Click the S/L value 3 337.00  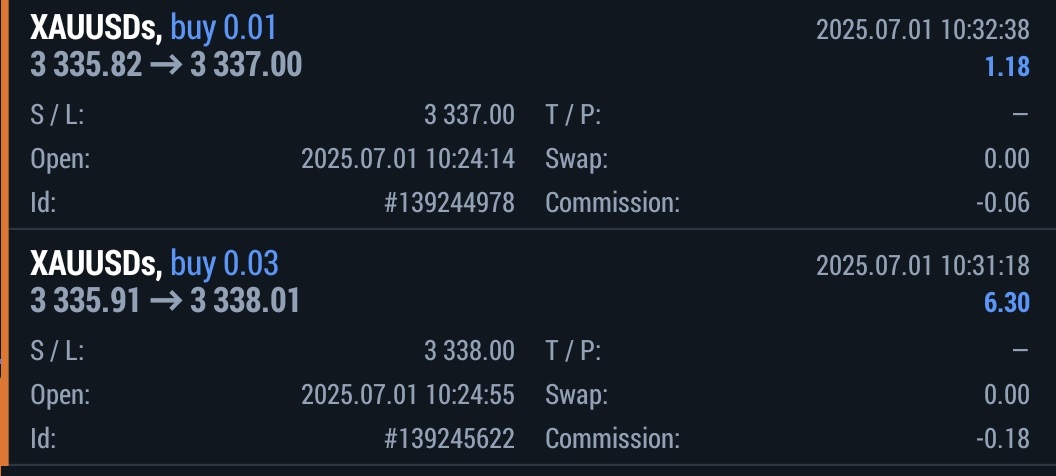pos(469,115)
